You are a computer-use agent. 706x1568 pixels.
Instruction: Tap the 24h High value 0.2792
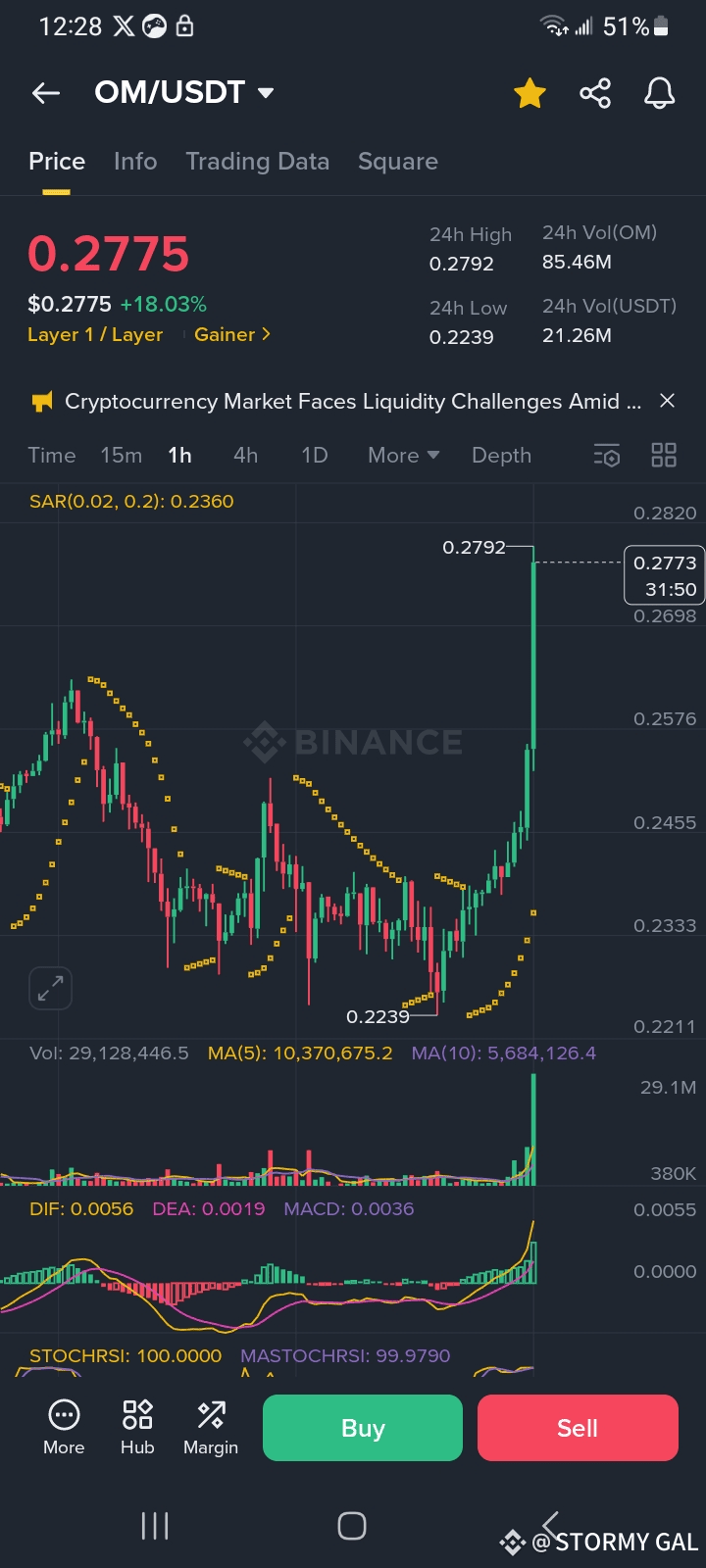(x=462, y=264)
